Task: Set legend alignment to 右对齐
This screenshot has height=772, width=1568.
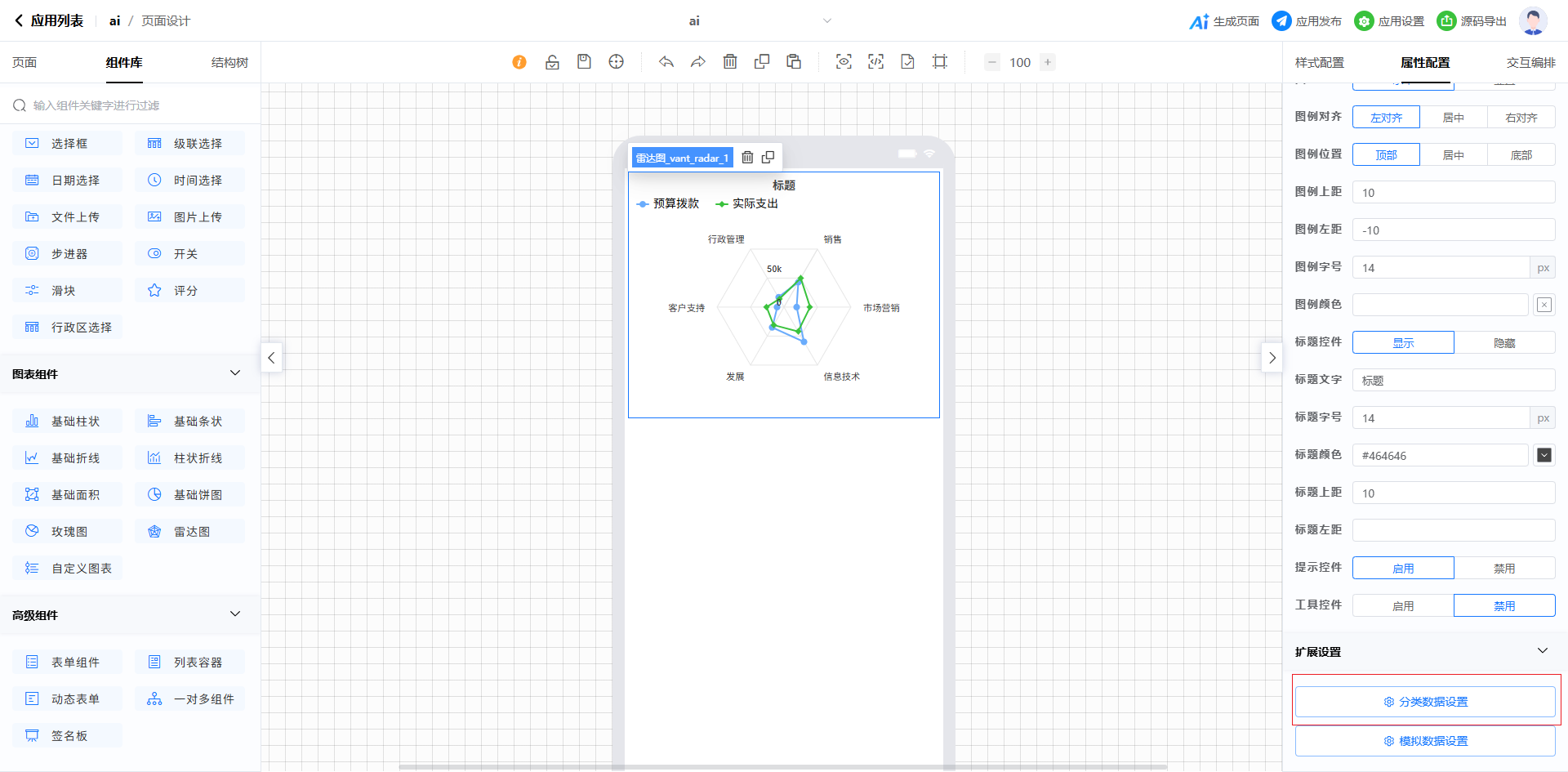Action: click(1521, 118)
